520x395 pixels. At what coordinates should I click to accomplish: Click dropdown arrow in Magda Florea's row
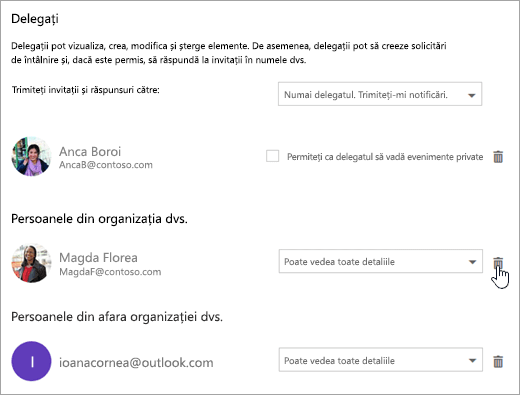tap(472, 262)
